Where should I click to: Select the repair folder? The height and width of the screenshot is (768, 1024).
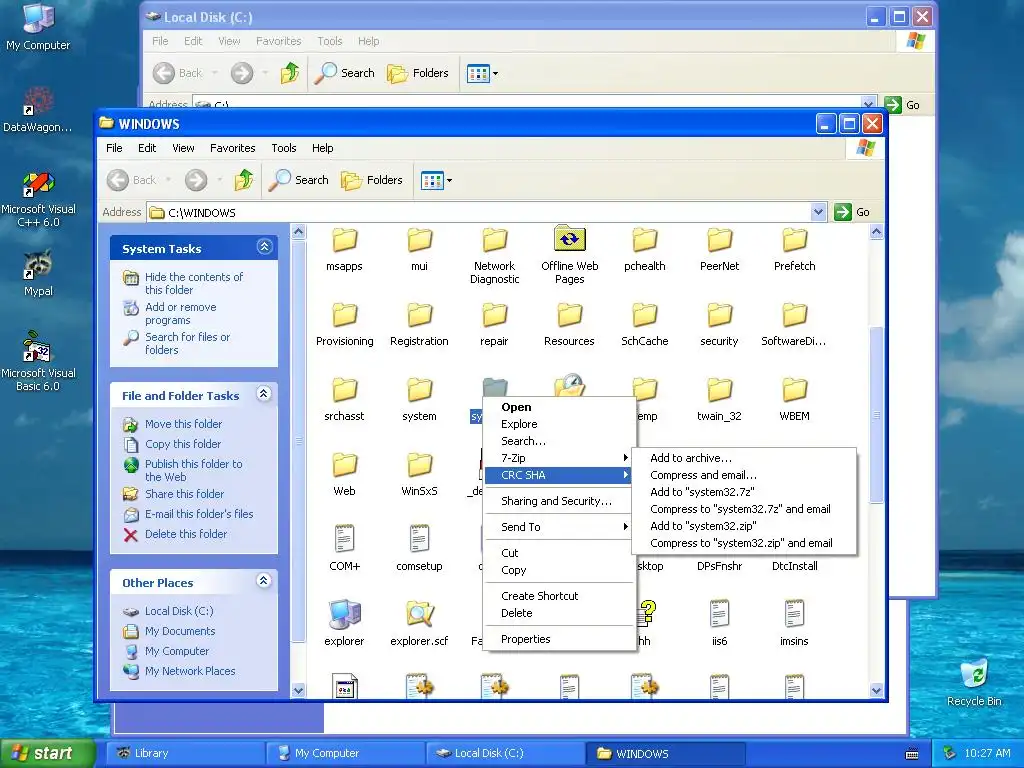(494, 315)
